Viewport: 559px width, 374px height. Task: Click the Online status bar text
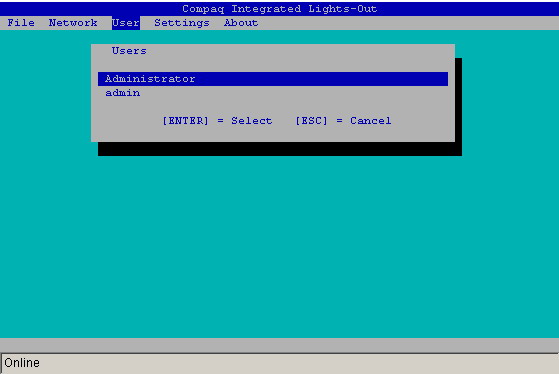point(22,363)
